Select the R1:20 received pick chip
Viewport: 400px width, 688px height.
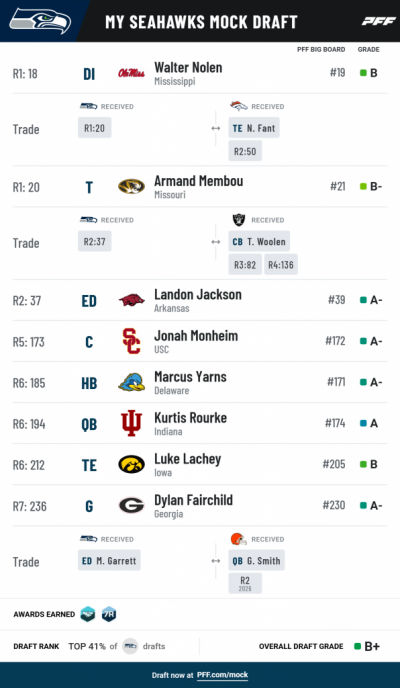point(95,128)
